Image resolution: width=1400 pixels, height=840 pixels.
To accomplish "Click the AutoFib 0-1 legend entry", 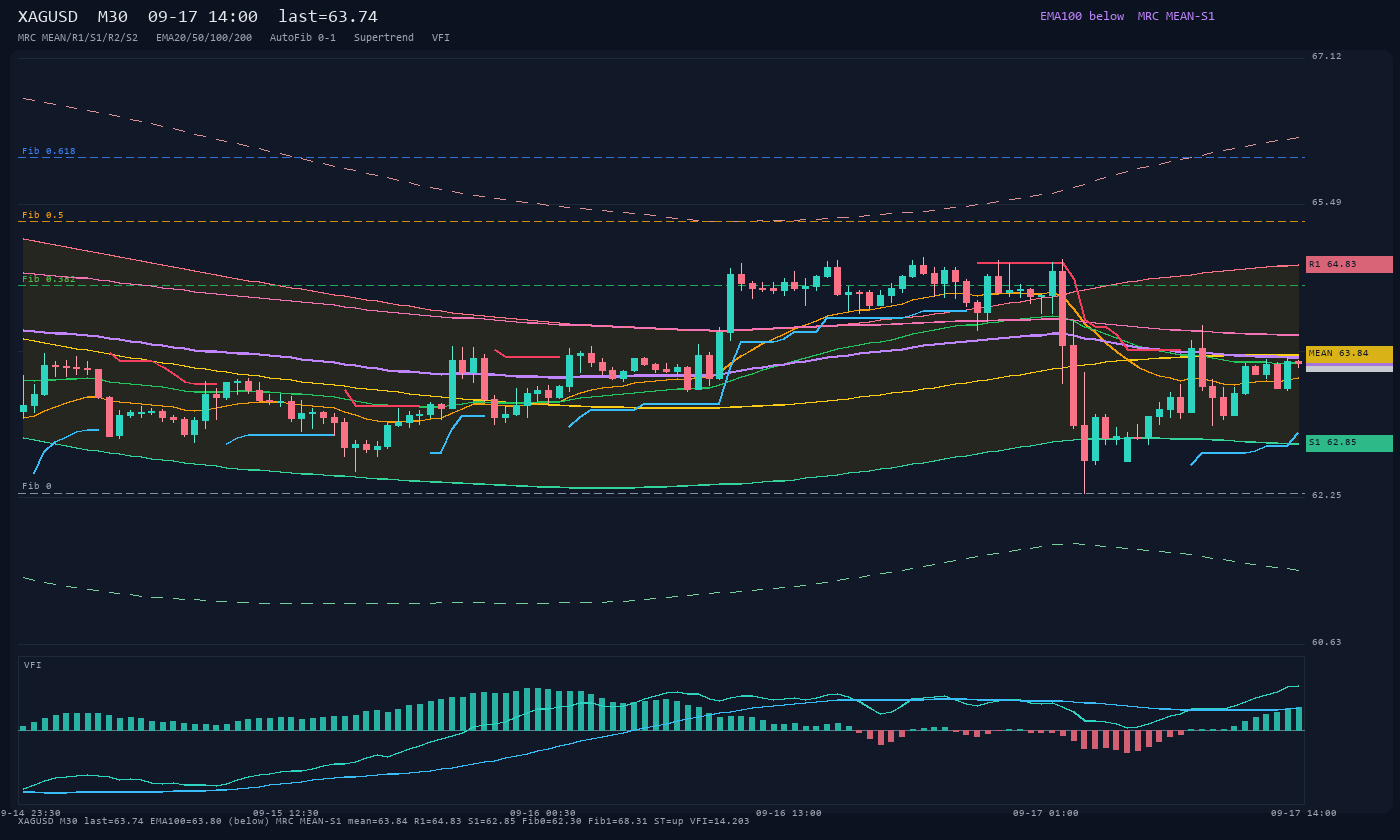I will (303, 38).
